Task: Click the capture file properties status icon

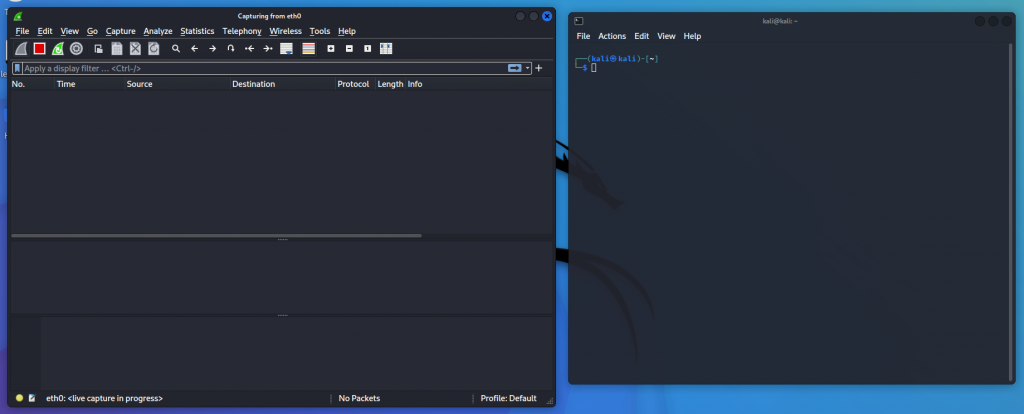Action: click(x=32, y=398)
